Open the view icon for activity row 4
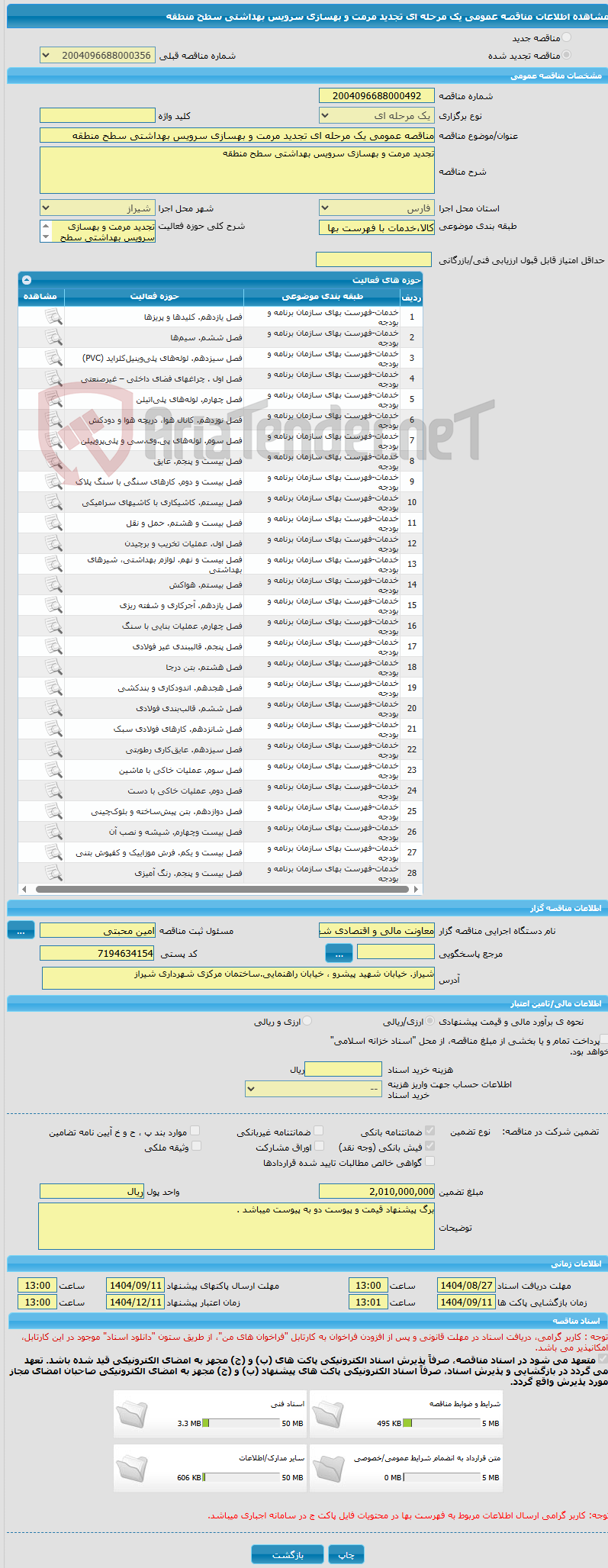Screen dimensions: 608x1568 pyautogui.click(x=53, y=378)
